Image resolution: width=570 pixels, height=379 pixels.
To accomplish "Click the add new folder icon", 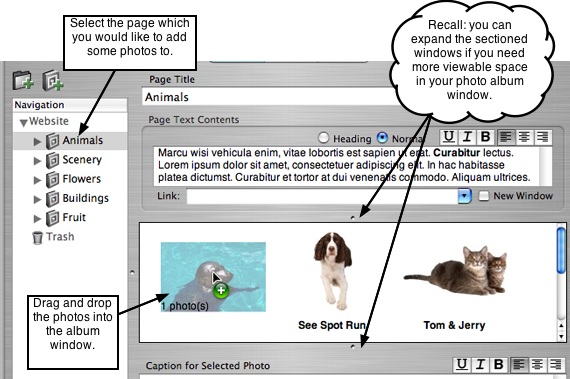I will click(23, 80).
